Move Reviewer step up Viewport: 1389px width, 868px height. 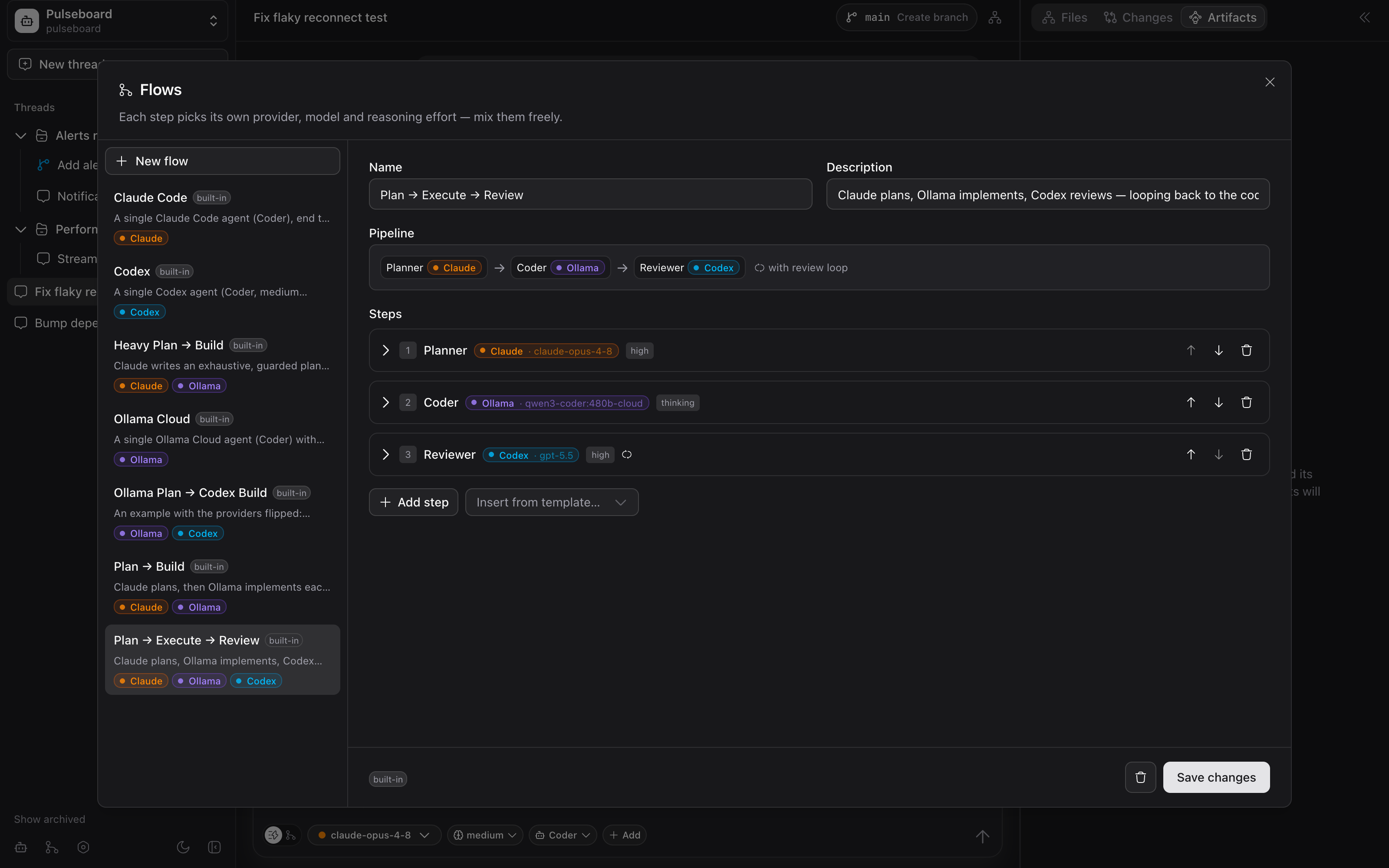click(x=1191, y=455)
